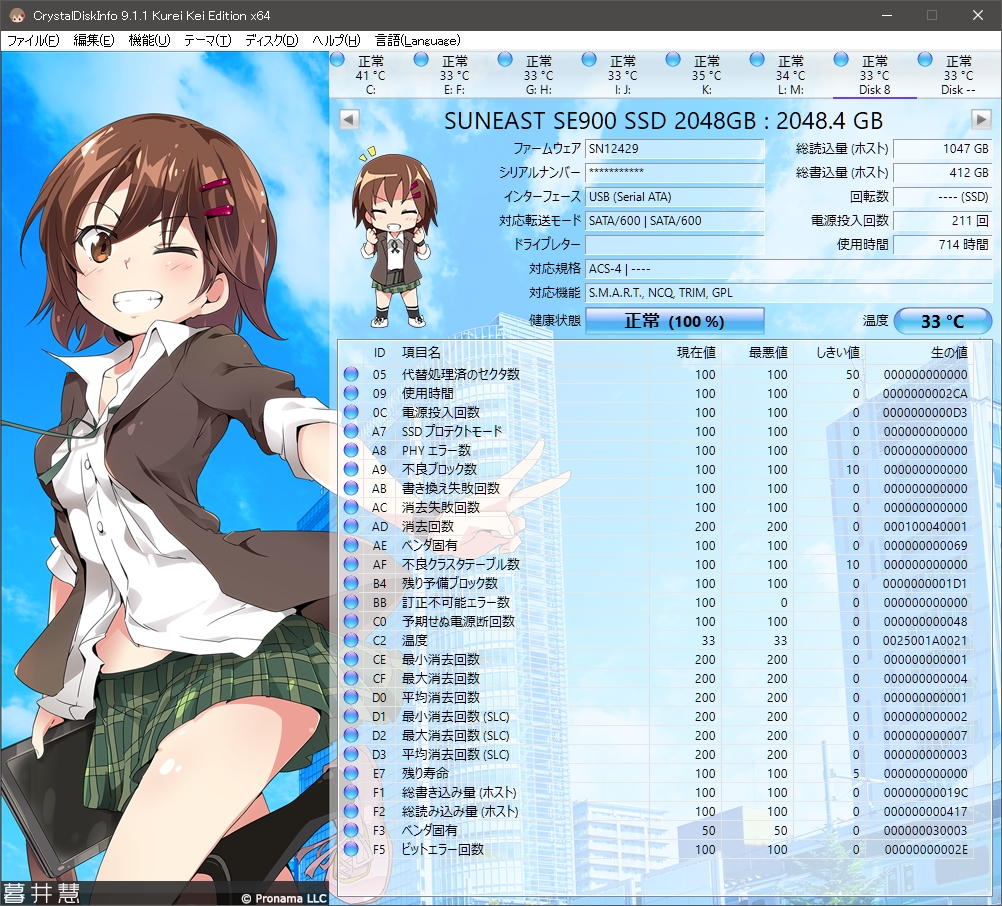Select the Disk 8 drive tab
Screen dimensions: 1002x906
(x=875, y=75)
